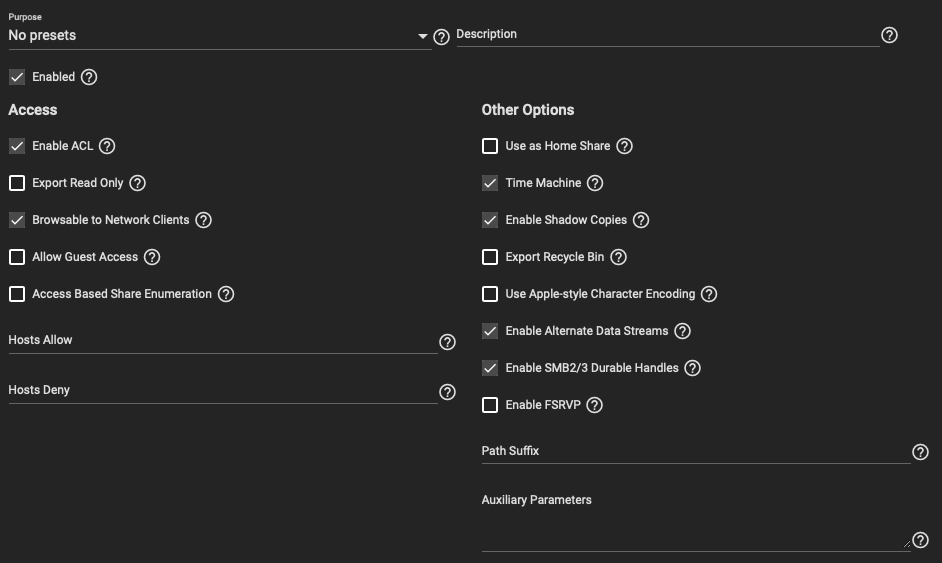Click help icon for Path Suffix
Image resolution: width=942 pixels, height=563 pixels.
[x=920, y=453]
